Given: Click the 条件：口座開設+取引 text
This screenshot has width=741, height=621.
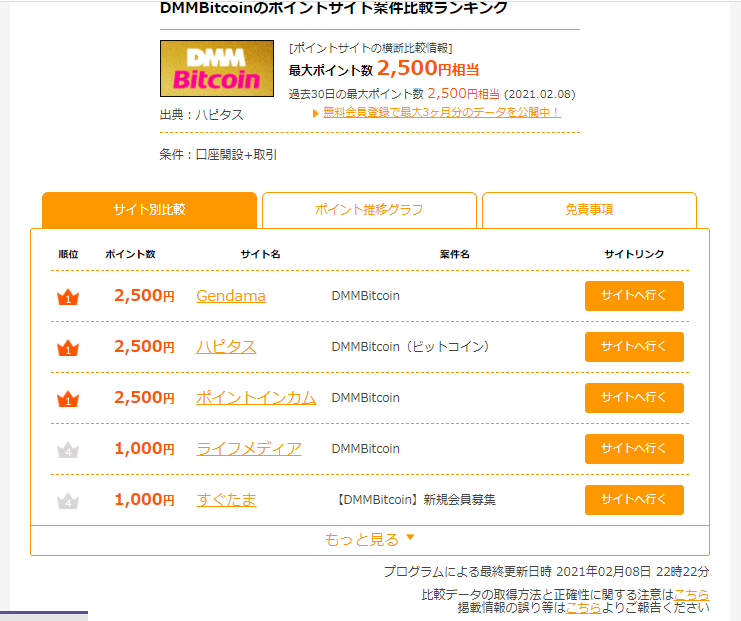Looking at the screenshot, I should (218, 155).
